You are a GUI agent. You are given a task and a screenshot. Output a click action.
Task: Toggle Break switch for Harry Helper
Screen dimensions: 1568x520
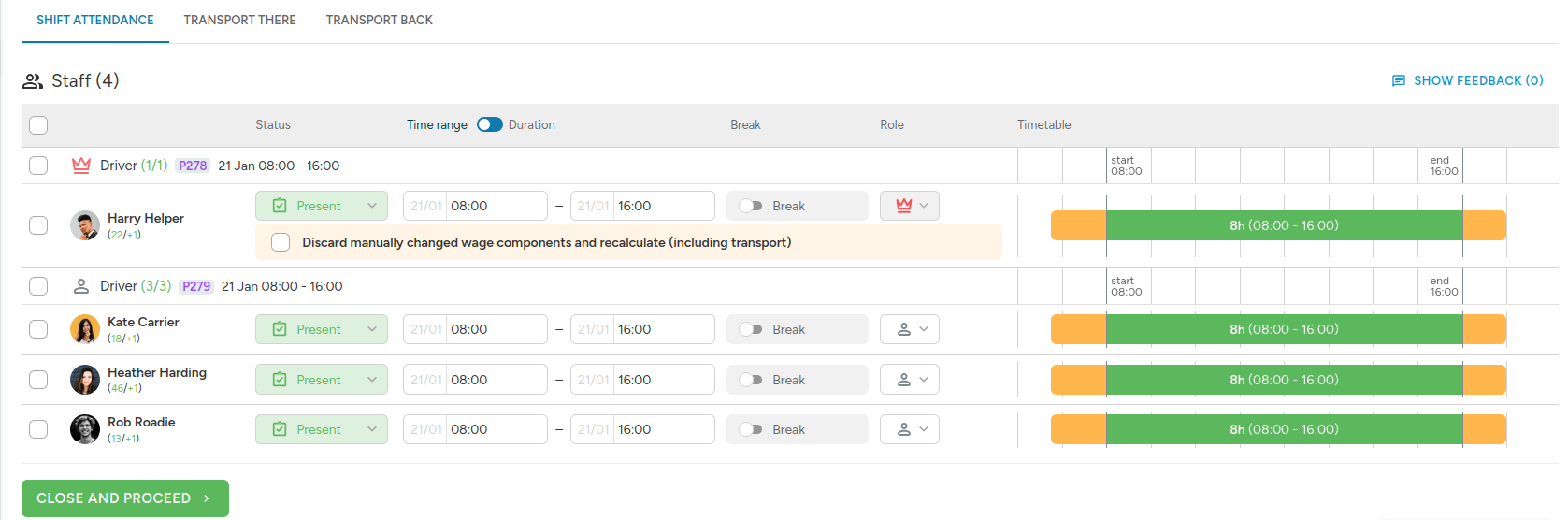(751, 206)
